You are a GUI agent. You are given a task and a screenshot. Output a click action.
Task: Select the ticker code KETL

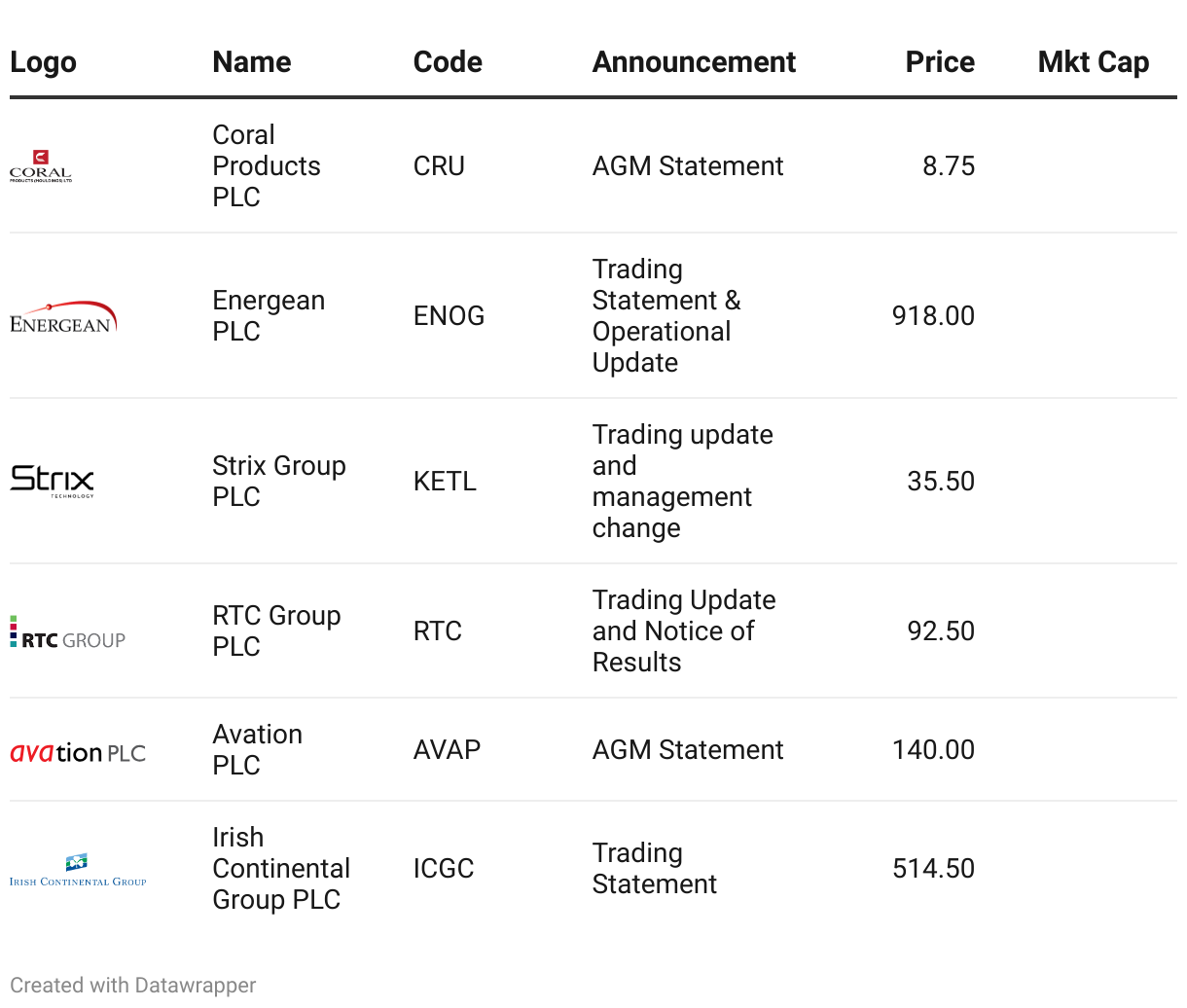click(445, 481)
